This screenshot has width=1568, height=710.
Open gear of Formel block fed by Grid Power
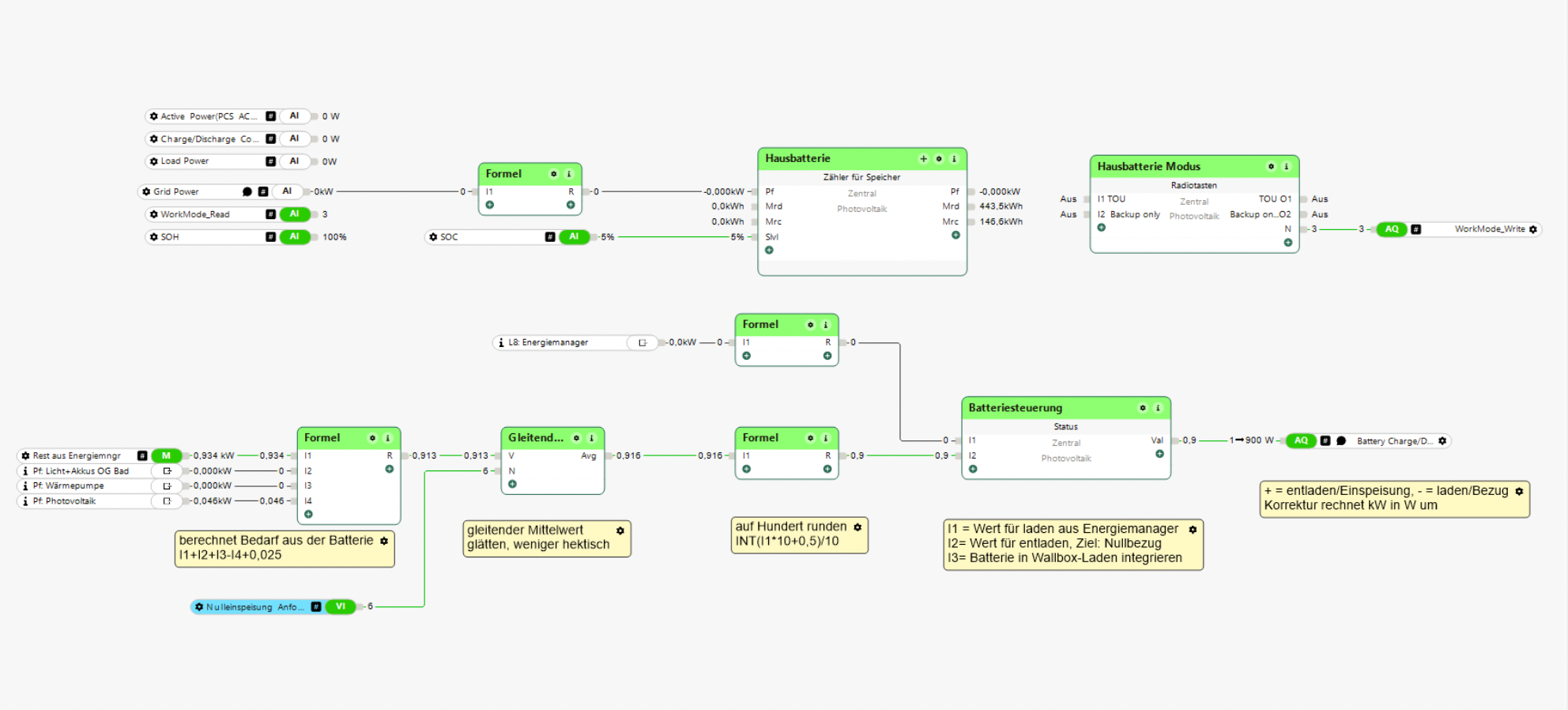(x=553, y=174)
